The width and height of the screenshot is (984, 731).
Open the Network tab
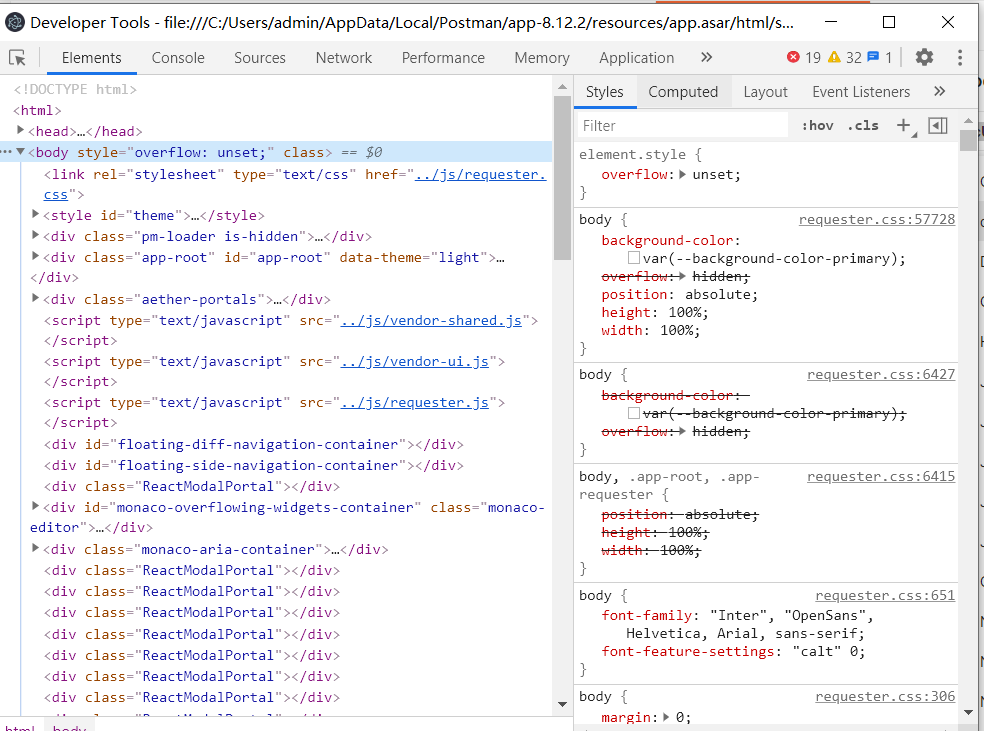(x=344, y=58)
